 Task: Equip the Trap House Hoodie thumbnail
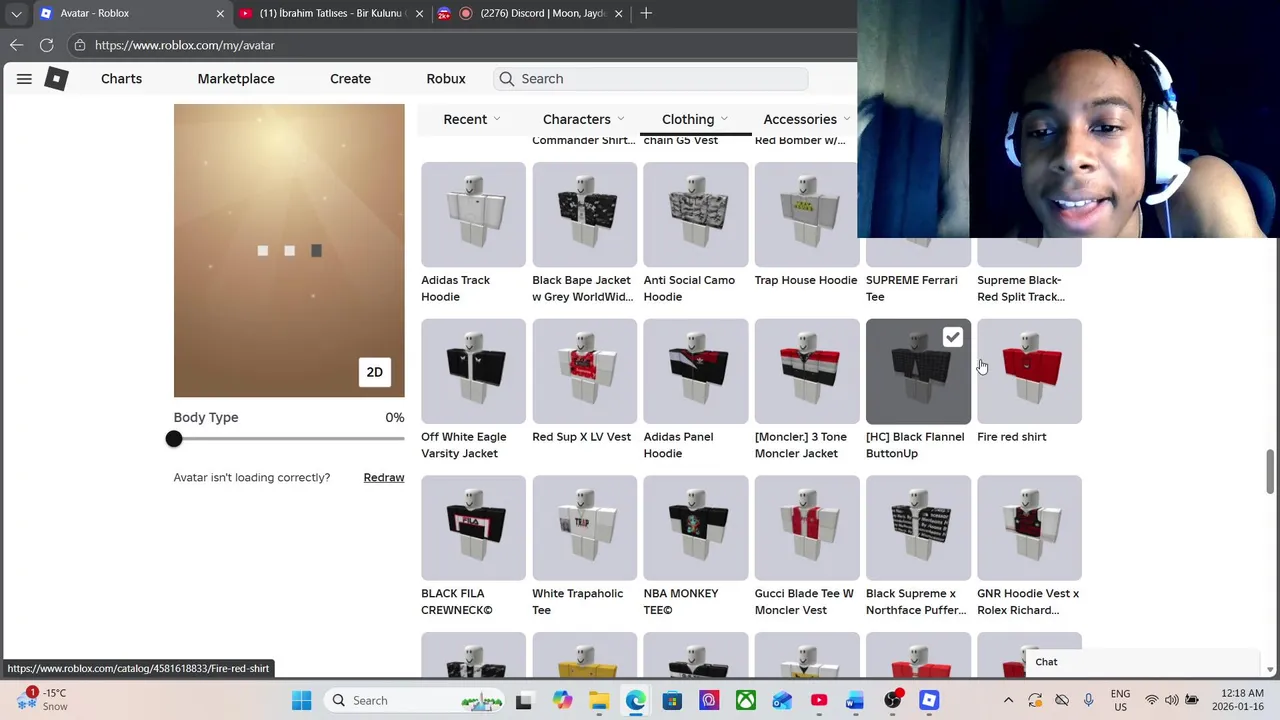coord(806,215)
